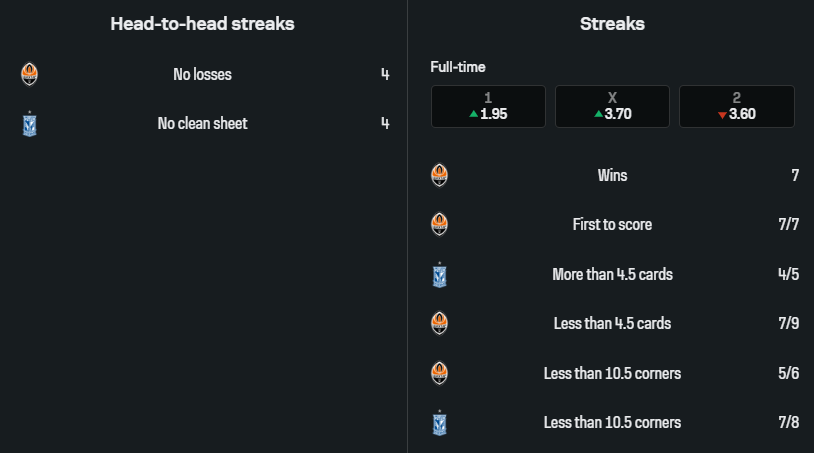Click Shakhtar crest beside Less than 4.5 cards
814x453 pixels.
coord(439,324)
